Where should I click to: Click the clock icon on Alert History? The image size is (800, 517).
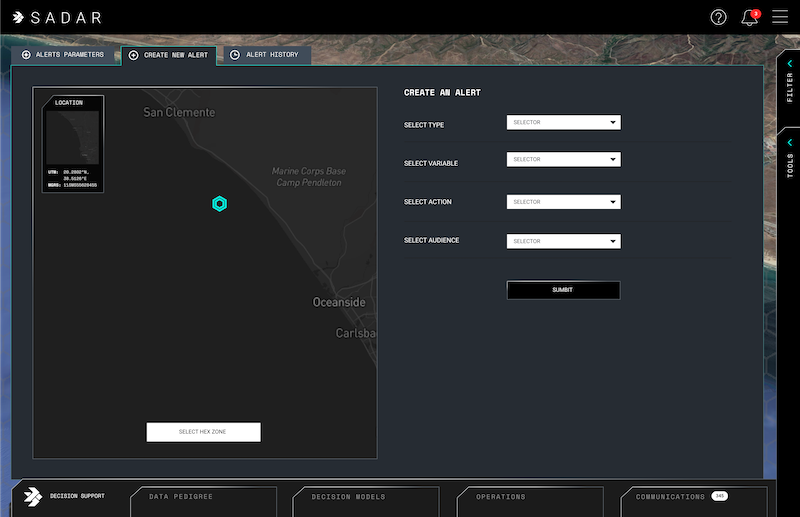(x=235, y=55)
